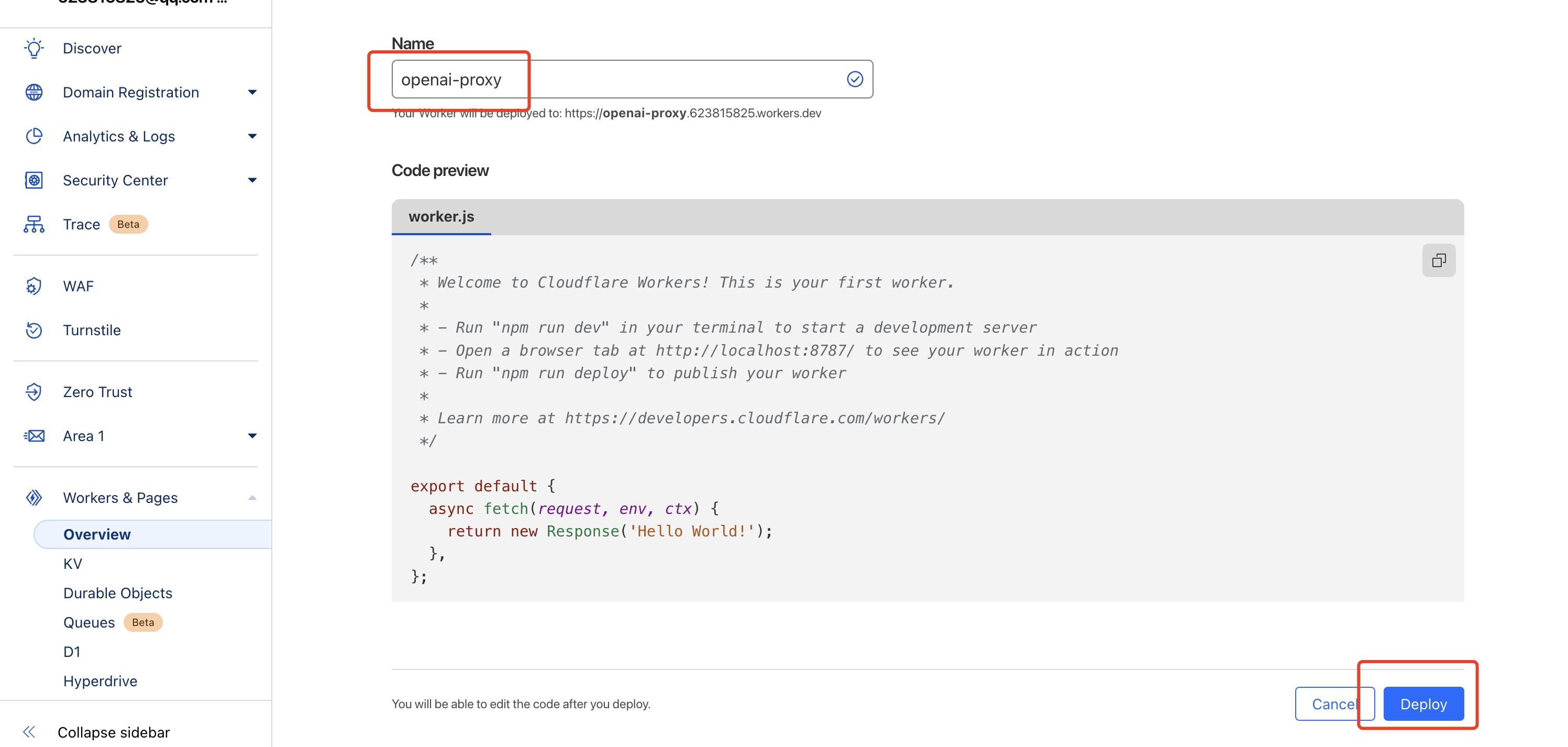Expand the Security Center arrow
This screenshot has height=747, width=1568.
click(252, 180)
